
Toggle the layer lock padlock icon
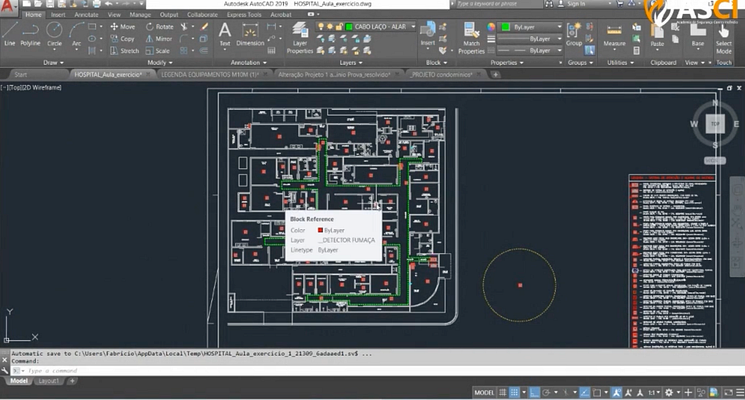338,27
